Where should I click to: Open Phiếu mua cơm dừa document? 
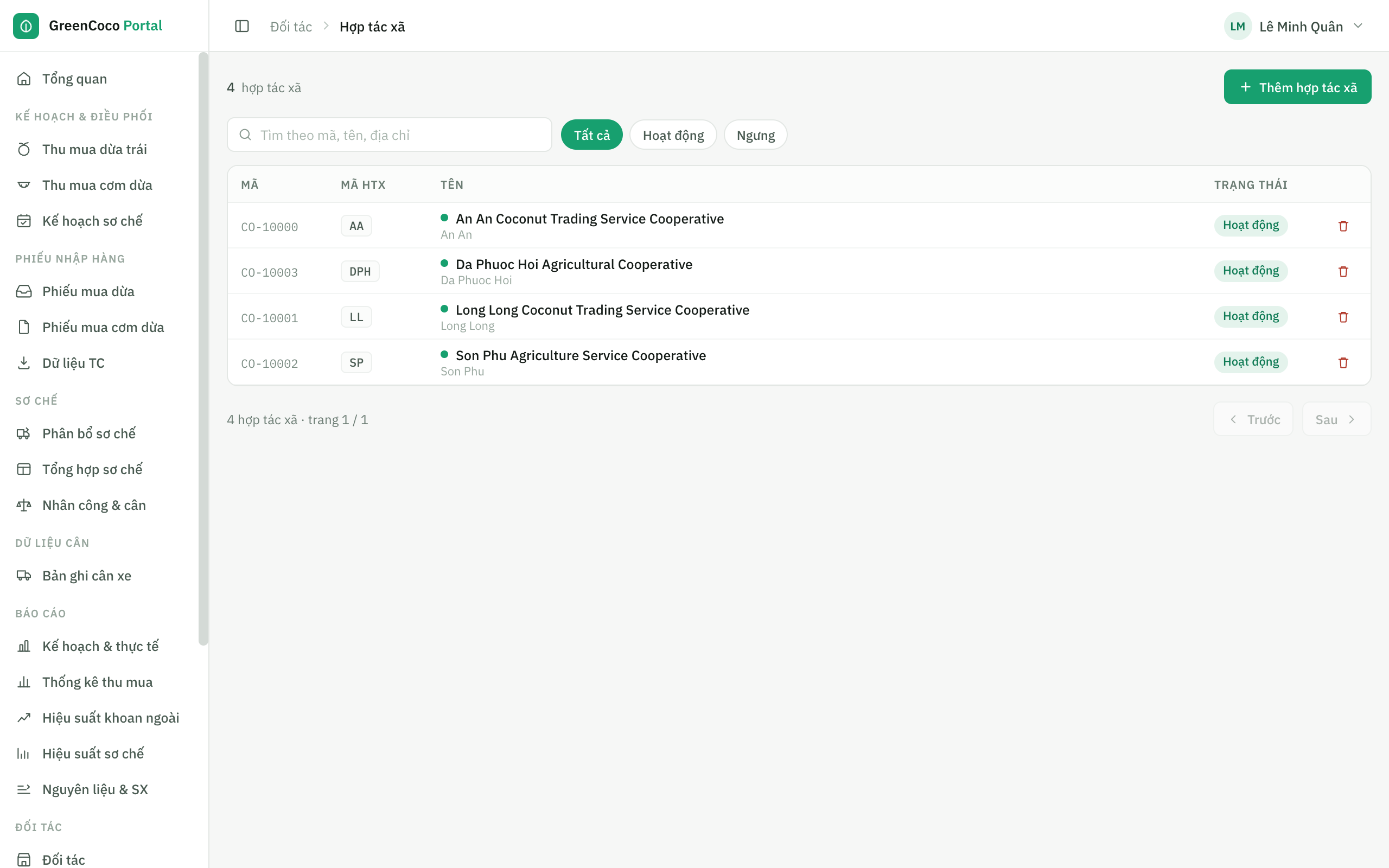(100, 327)
